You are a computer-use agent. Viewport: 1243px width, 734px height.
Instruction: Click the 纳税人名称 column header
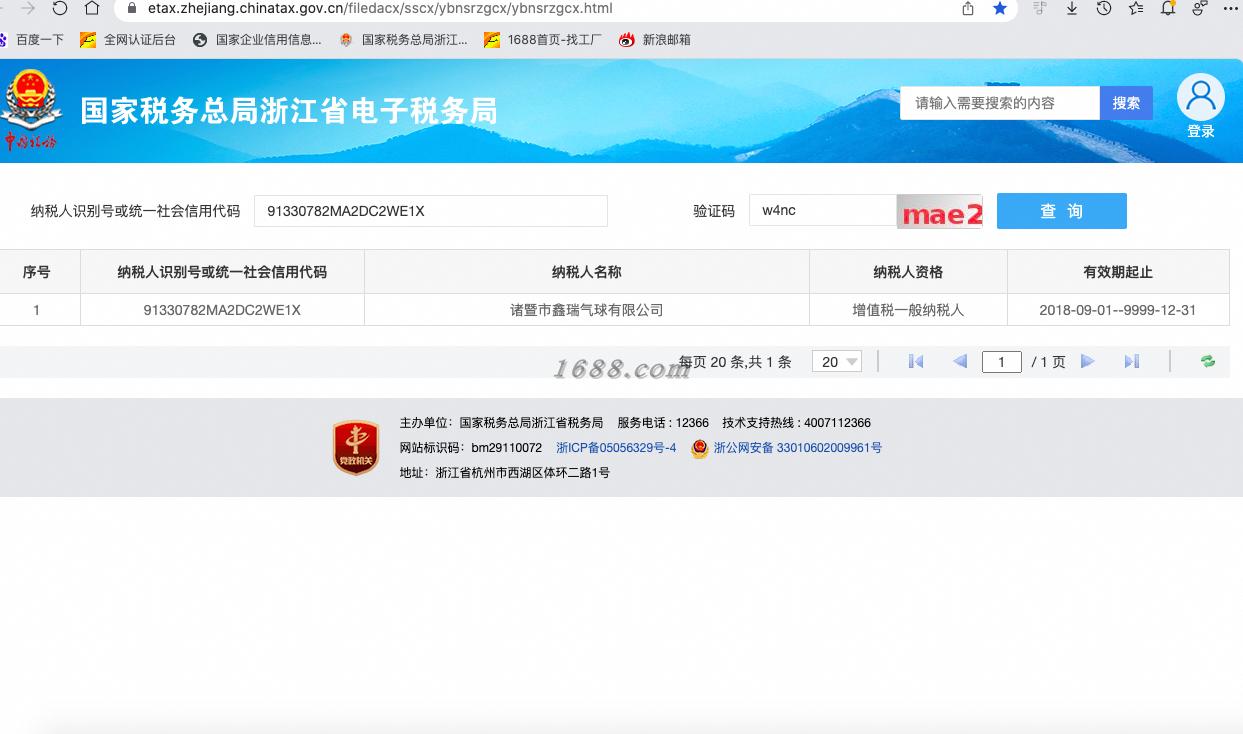click(587, 272)
